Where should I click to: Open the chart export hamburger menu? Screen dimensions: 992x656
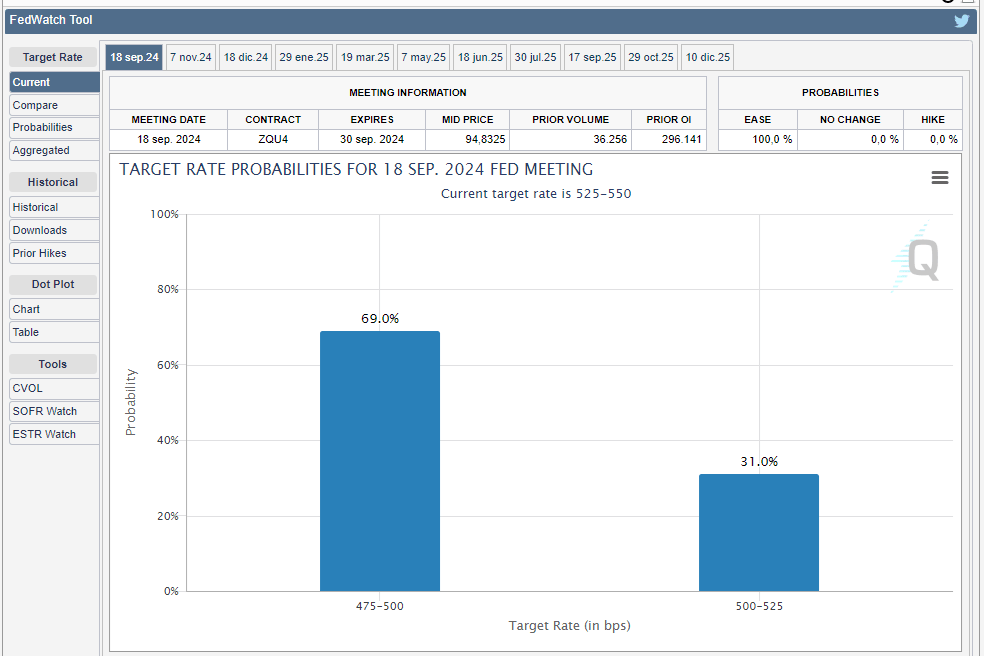coord(939,177)
